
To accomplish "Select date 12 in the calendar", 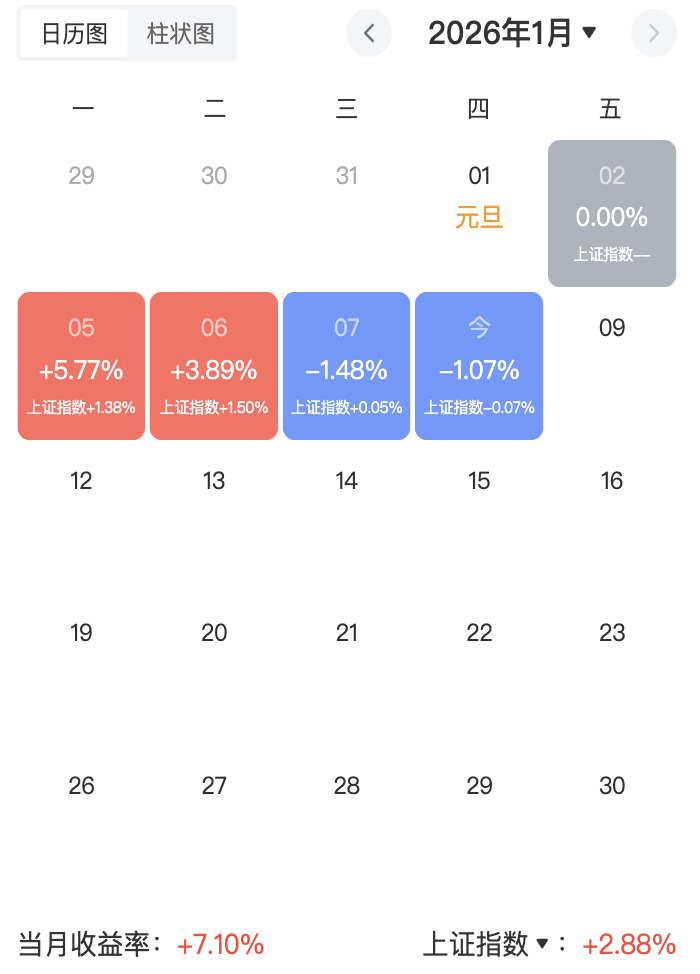I will 82,481.
